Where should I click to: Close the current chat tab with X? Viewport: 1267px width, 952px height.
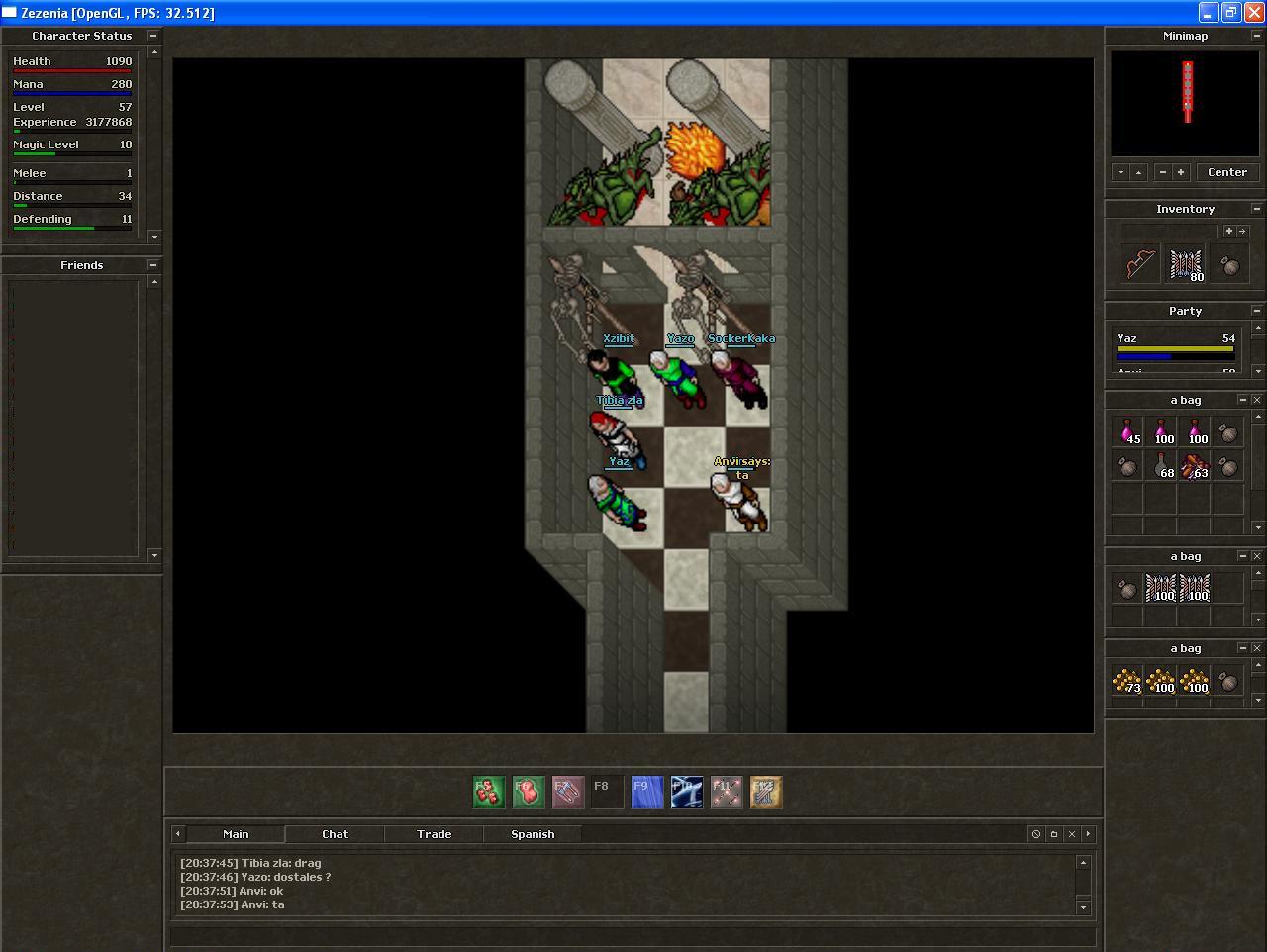point(1072,834)
